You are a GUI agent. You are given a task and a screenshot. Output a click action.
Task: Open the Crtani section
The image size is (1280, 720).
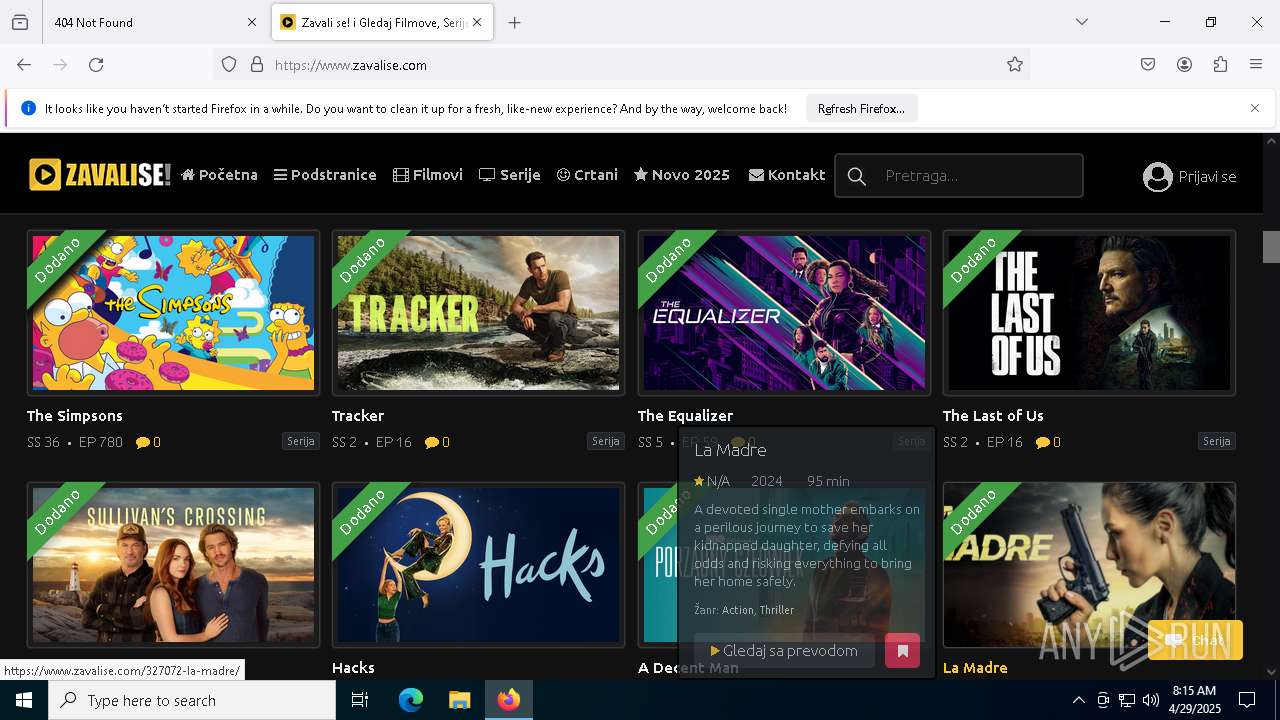(587, 175)
